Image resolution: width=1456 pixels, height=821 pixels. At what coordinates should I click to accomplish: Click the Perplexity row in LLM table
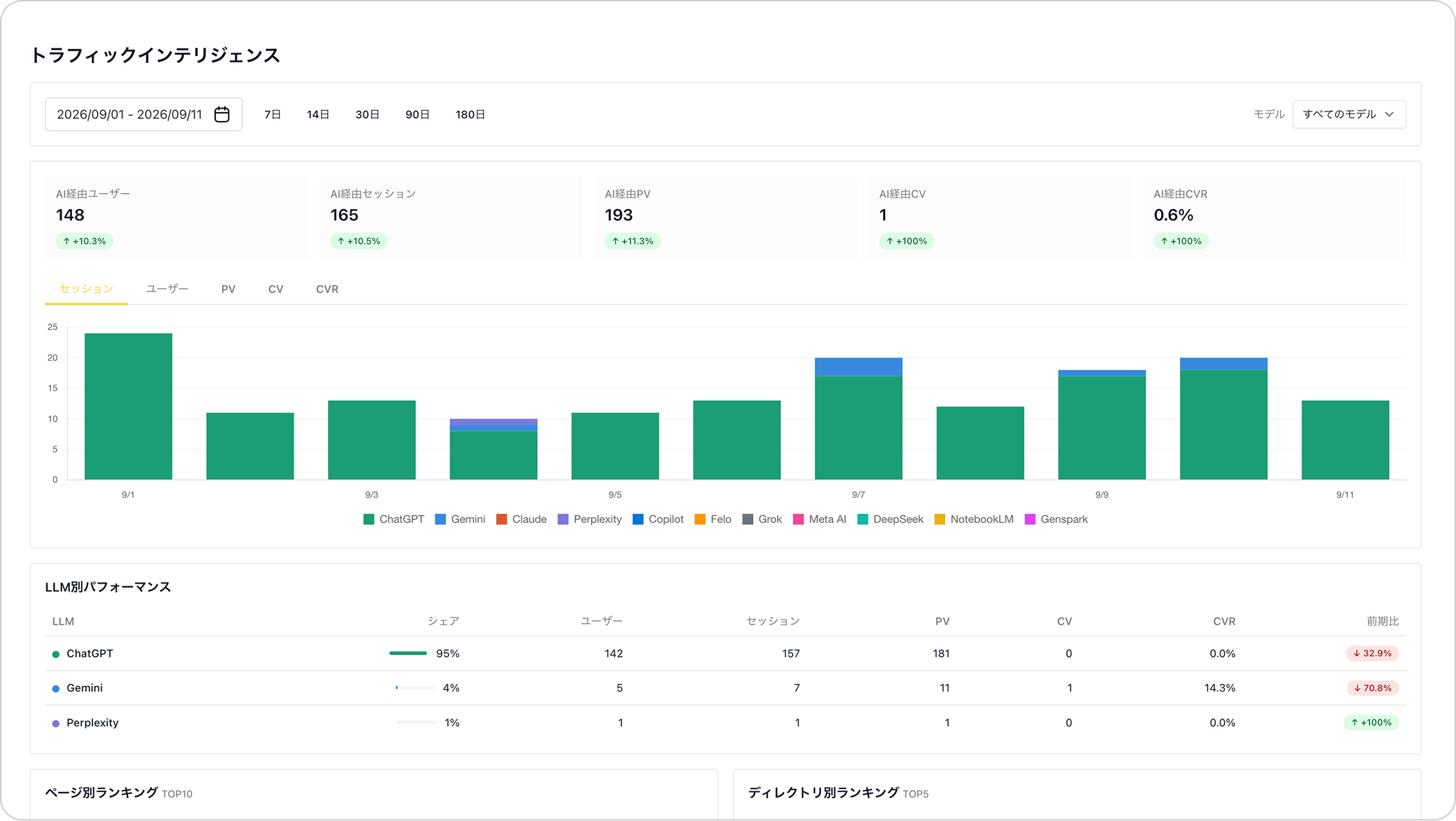click(725, 723)
